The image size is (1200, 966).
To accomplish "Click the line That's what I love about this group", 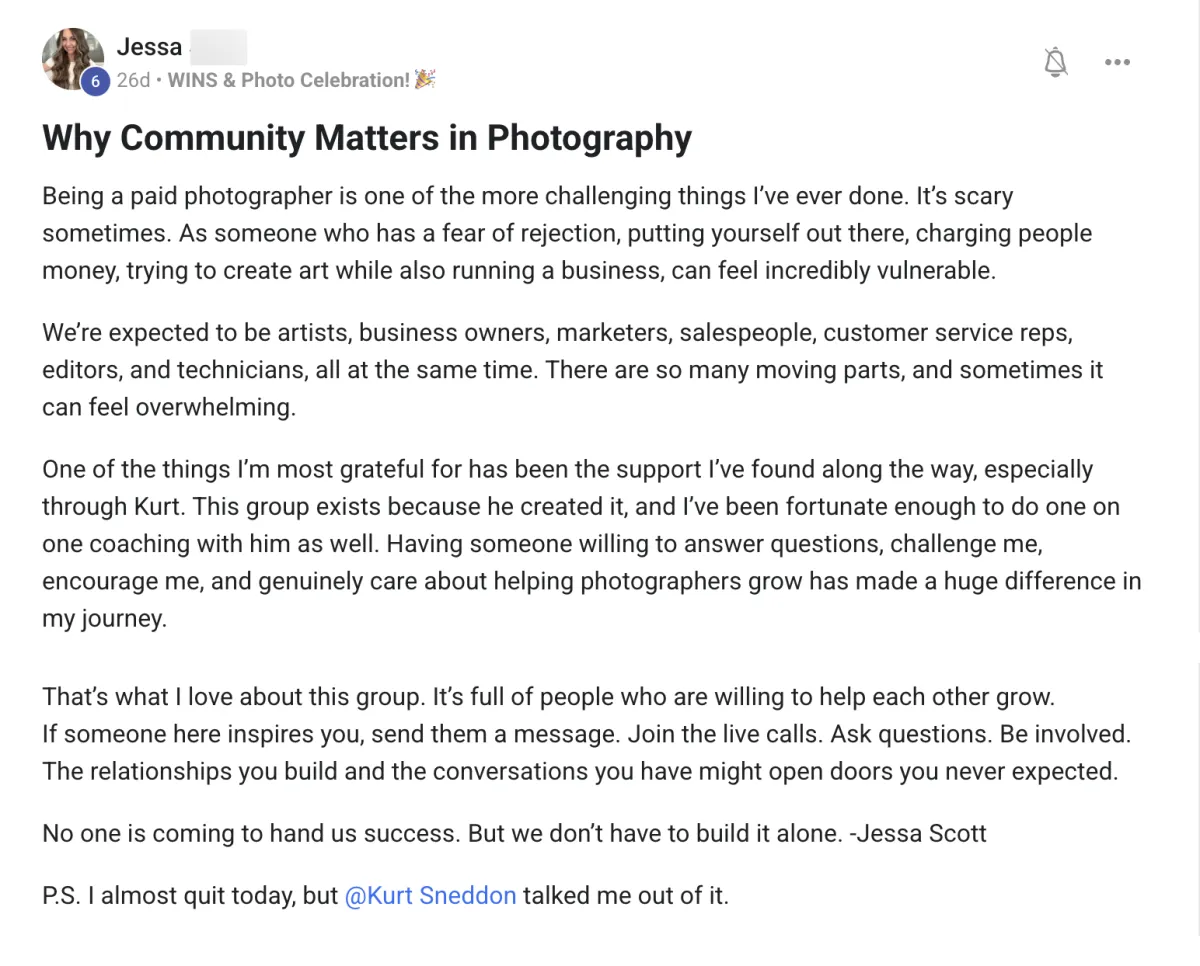I will pyautogui.click(x=548, y=696).
